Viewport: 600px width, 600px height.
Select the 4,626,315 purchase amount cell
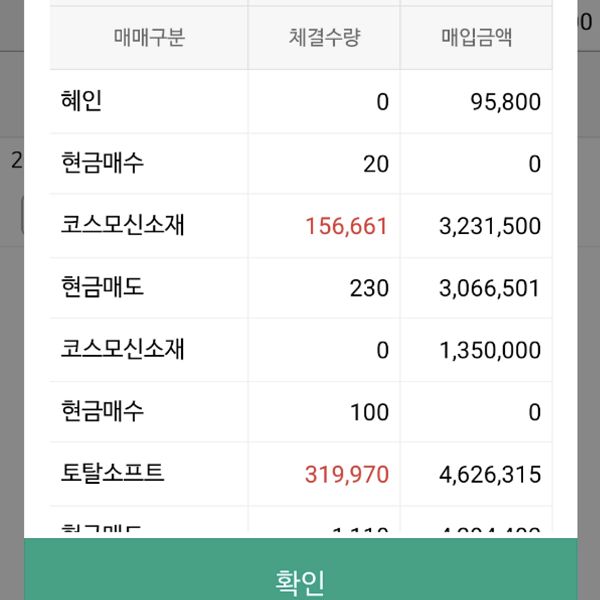490,474
